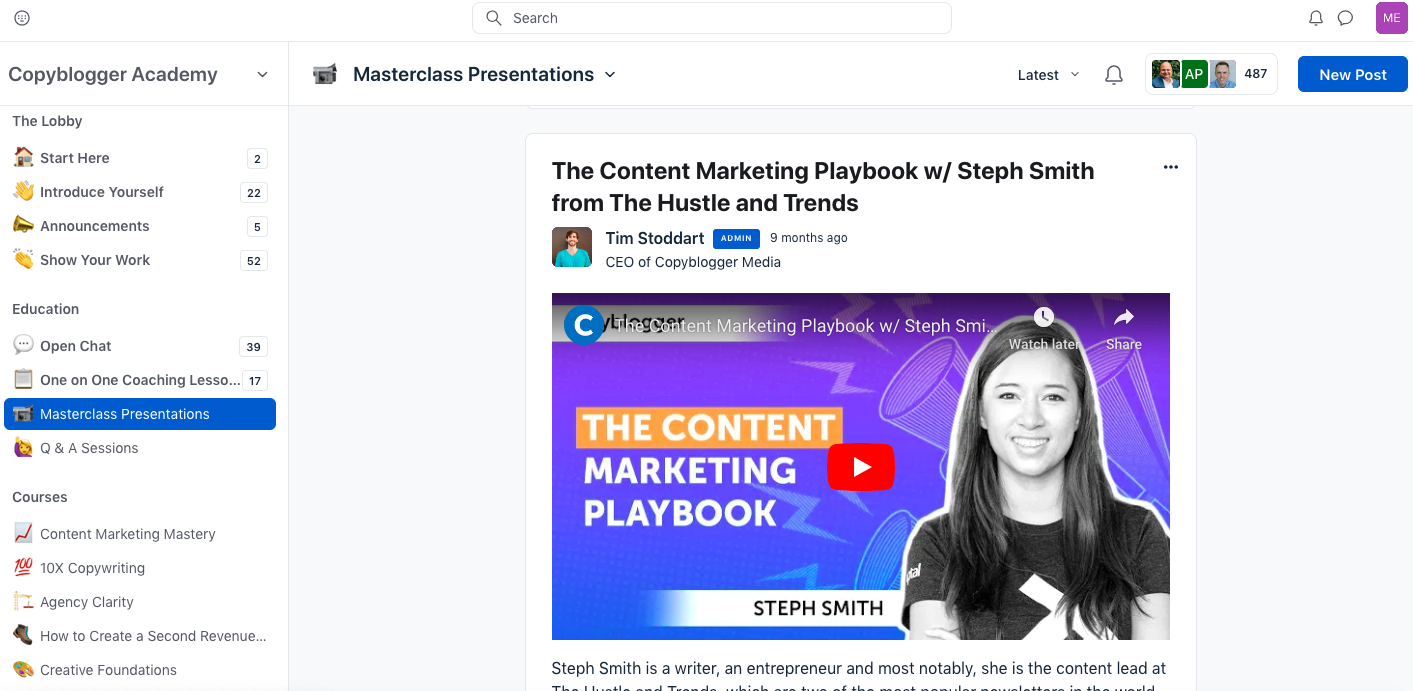This screenshot has width=1413, height=691.
Task: Click the camera icon beside Masterclass Presentations title
Action: (325, 74)
